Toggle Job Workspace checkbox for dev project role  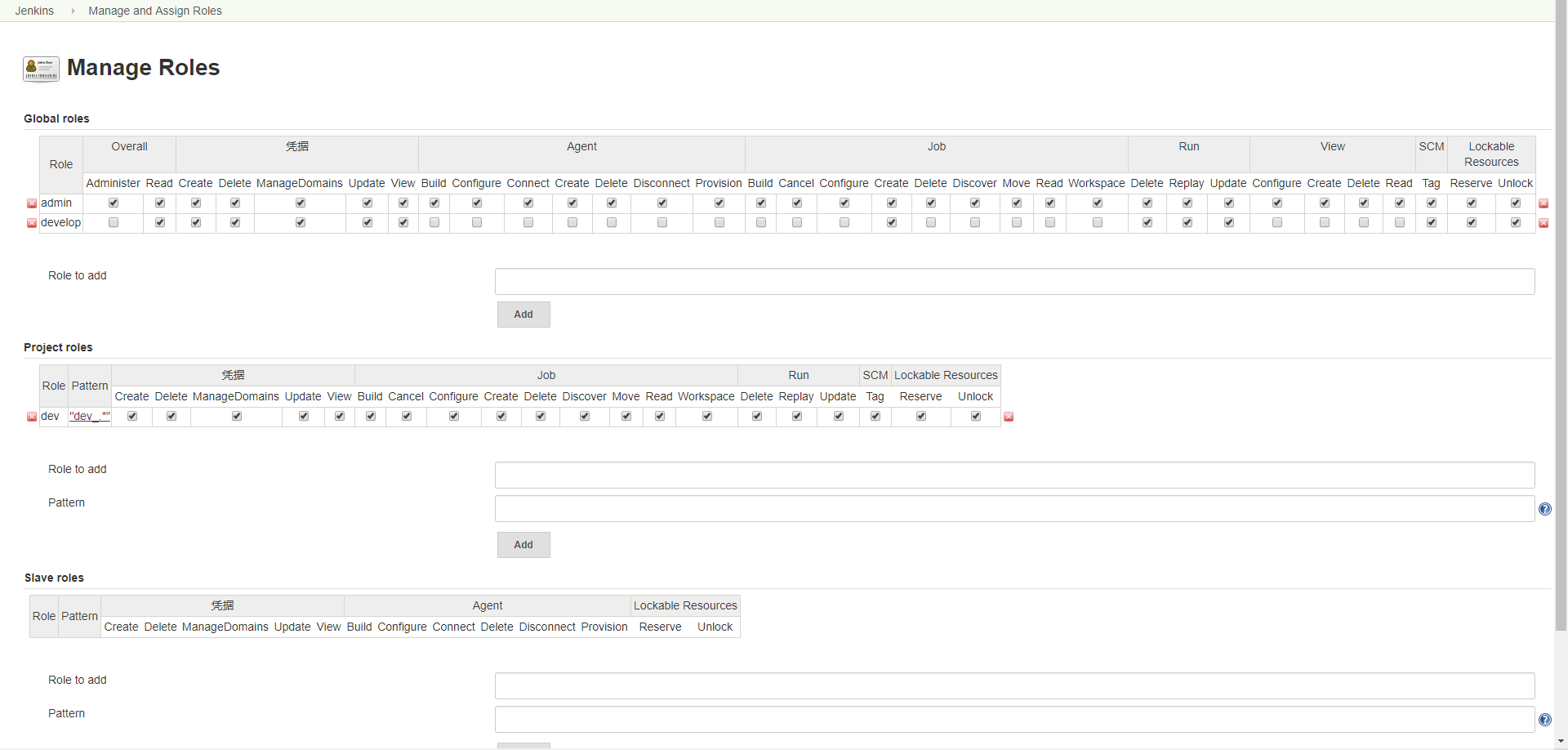pyautogui.click(x=706, y=416)
